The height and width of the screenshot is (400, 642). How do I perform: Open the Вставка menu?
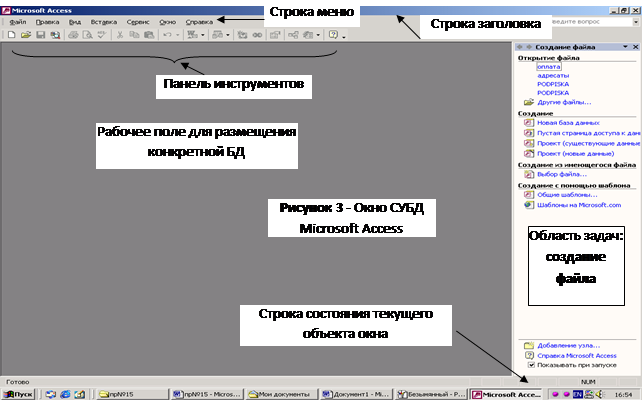click(x=104, y=22)
